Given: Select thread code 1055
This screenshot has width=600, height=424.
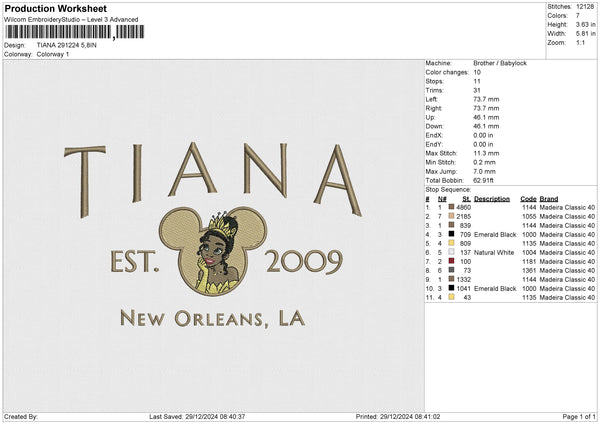Looking at the screenshot, I should click(x=529, y=217).
